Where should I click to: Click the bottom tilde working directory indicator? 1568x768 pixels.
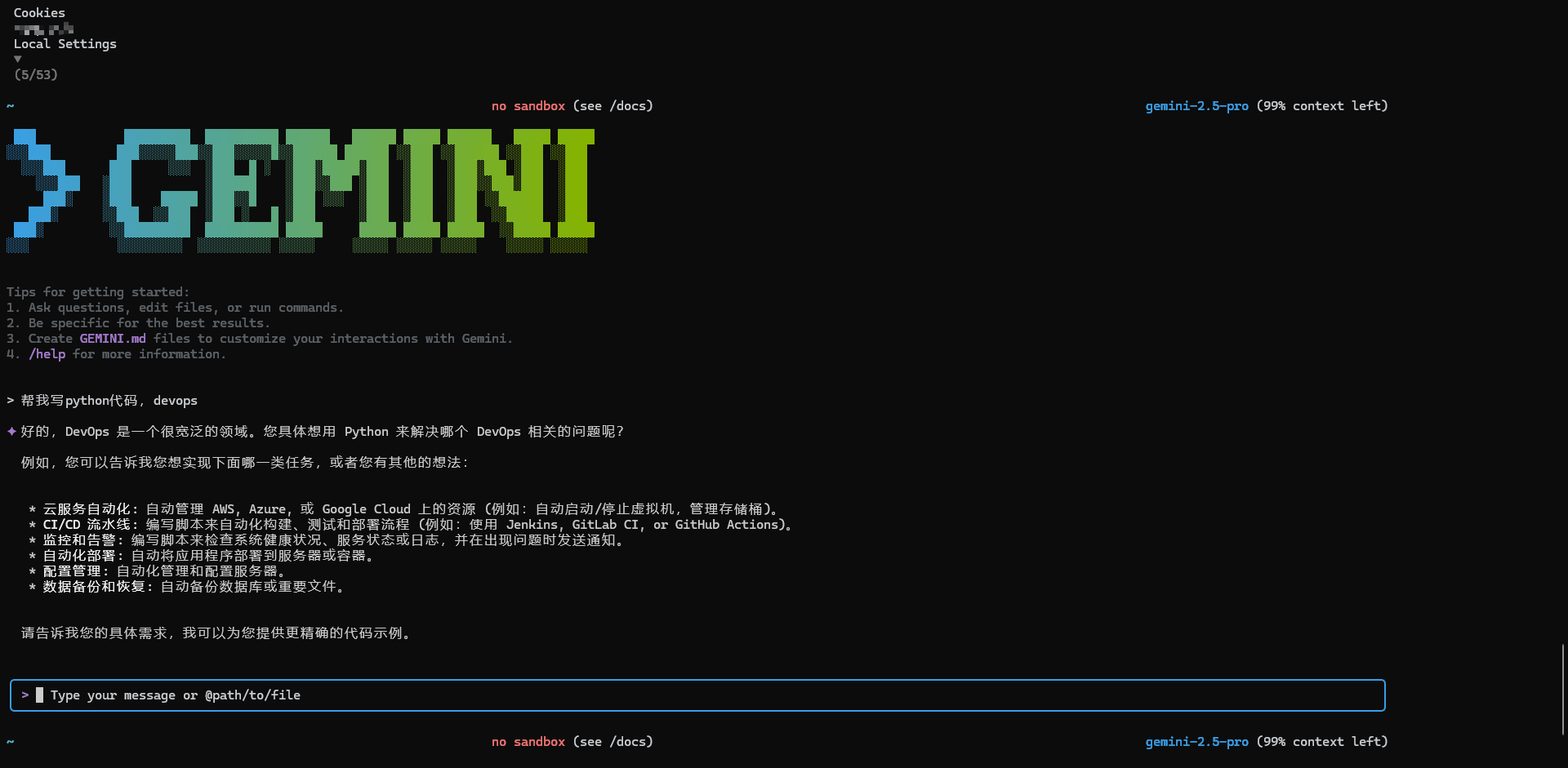(11, 742)
